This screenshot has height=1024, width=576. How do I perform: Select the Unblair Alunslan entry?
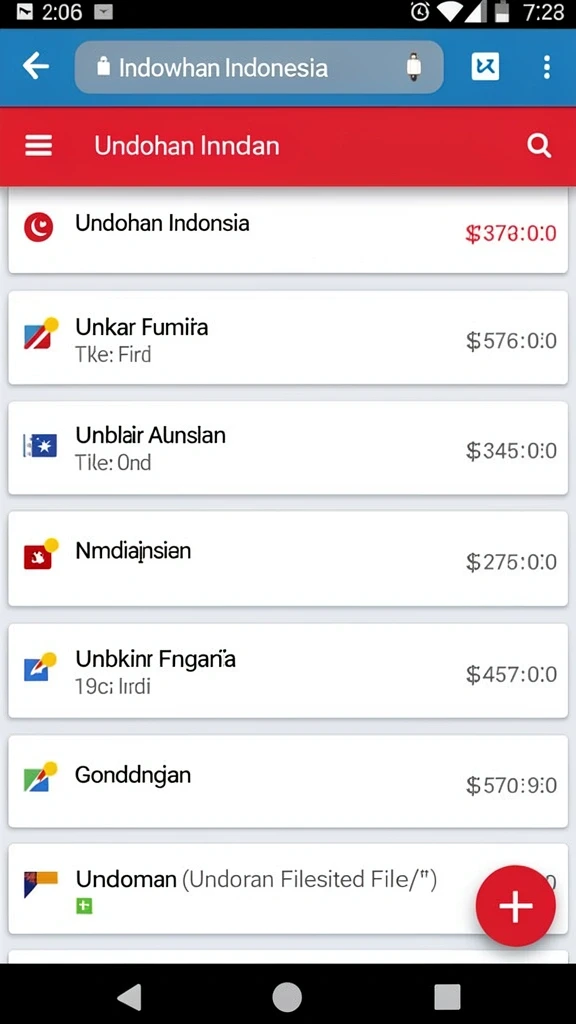(288, 448)
